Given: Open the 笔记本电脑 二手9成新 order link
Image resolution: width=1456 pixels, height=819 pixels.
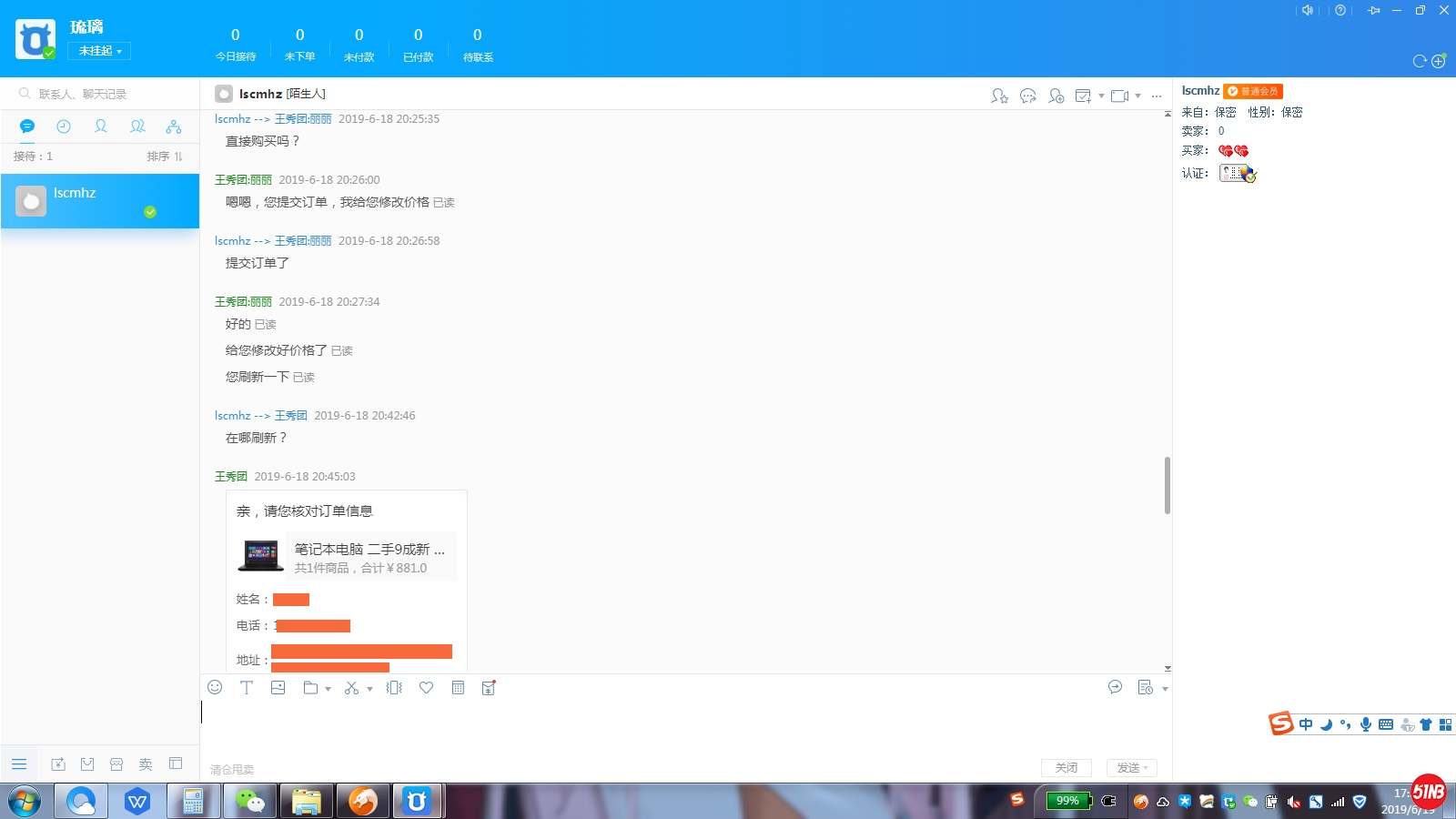Looking at the screenshot, I should coord(369,550).
